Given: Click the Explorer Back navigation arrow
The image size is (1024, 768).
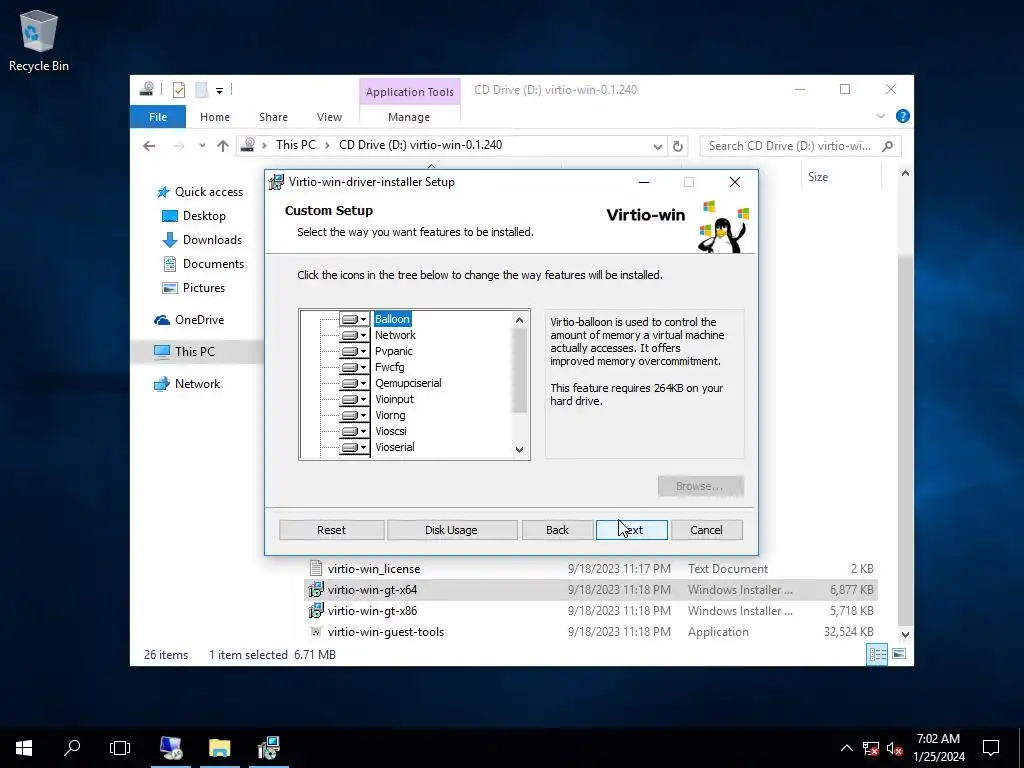Looking at the screenshot, I should (149, 146).
